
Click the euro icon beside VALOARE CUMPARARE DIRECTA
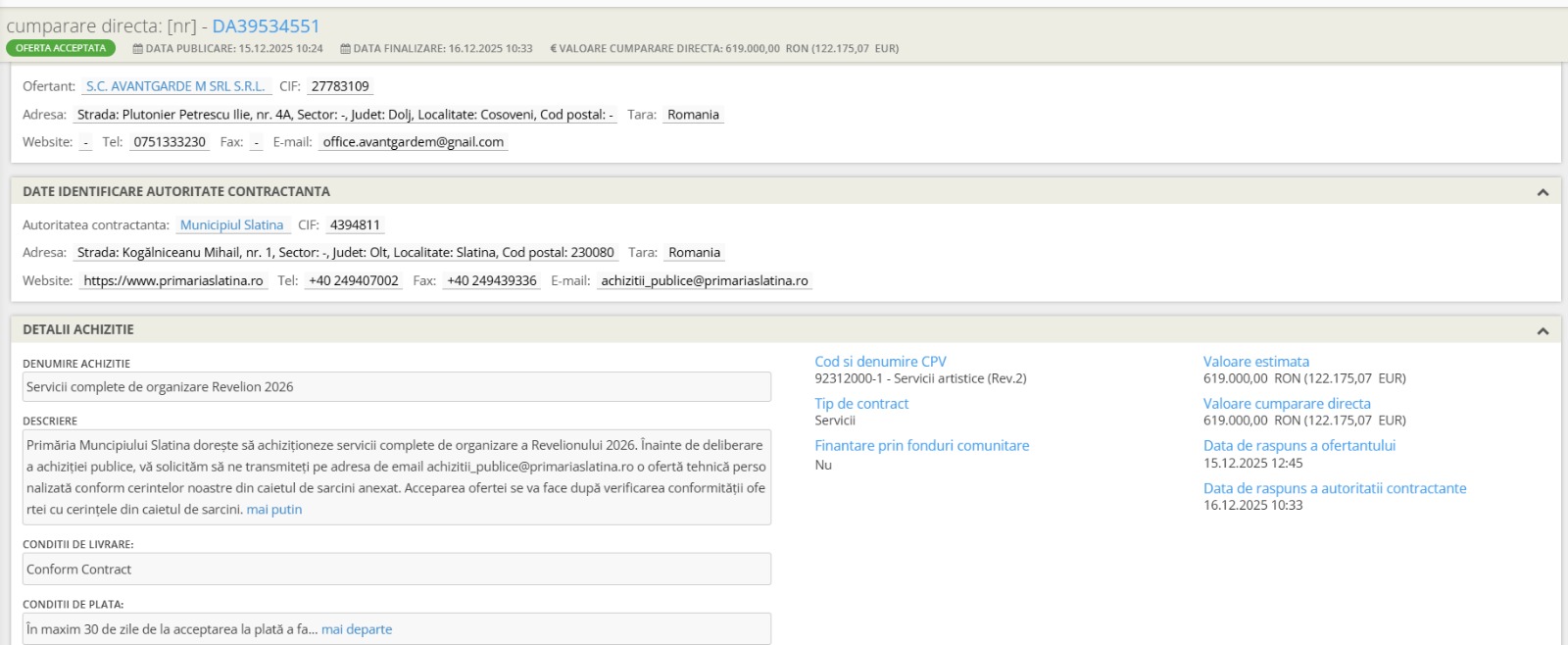tap(554, 48)
